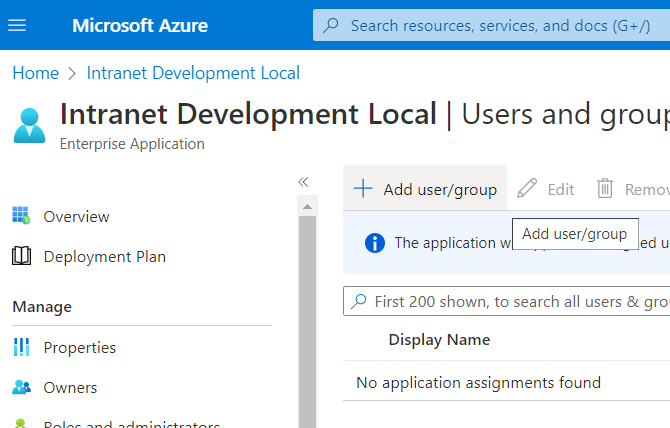
Task: Click the Overview grid icon
Action: click(x=21, y=215)
